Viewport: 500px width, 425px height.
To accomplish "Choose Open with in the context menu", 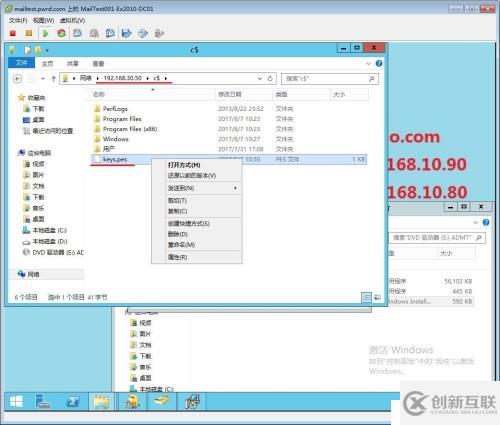I will (x=184, y=165).
